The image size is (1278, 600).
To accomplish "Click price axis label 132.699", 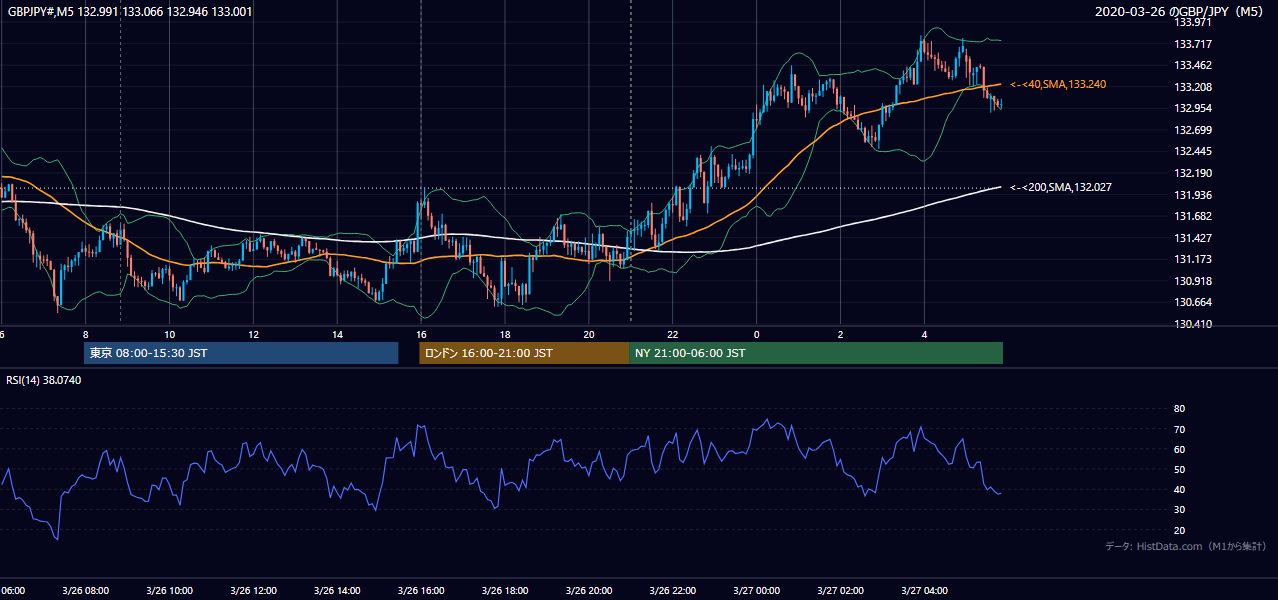I will pos(1193,130).
